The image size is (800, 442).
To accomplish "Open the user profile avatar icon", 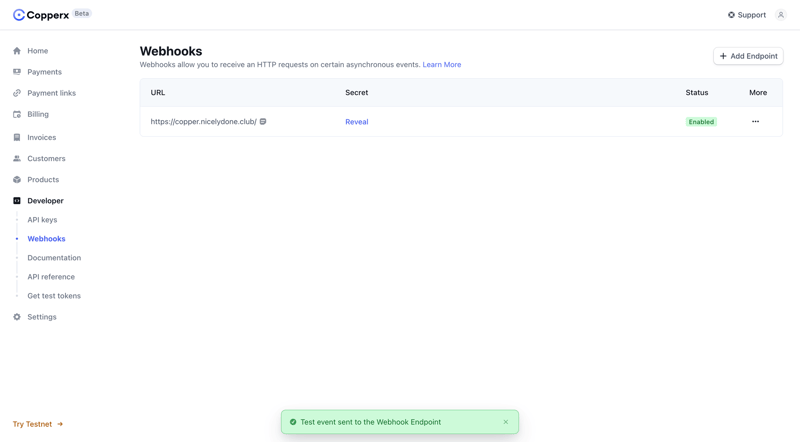I will (x=781, y=15).
